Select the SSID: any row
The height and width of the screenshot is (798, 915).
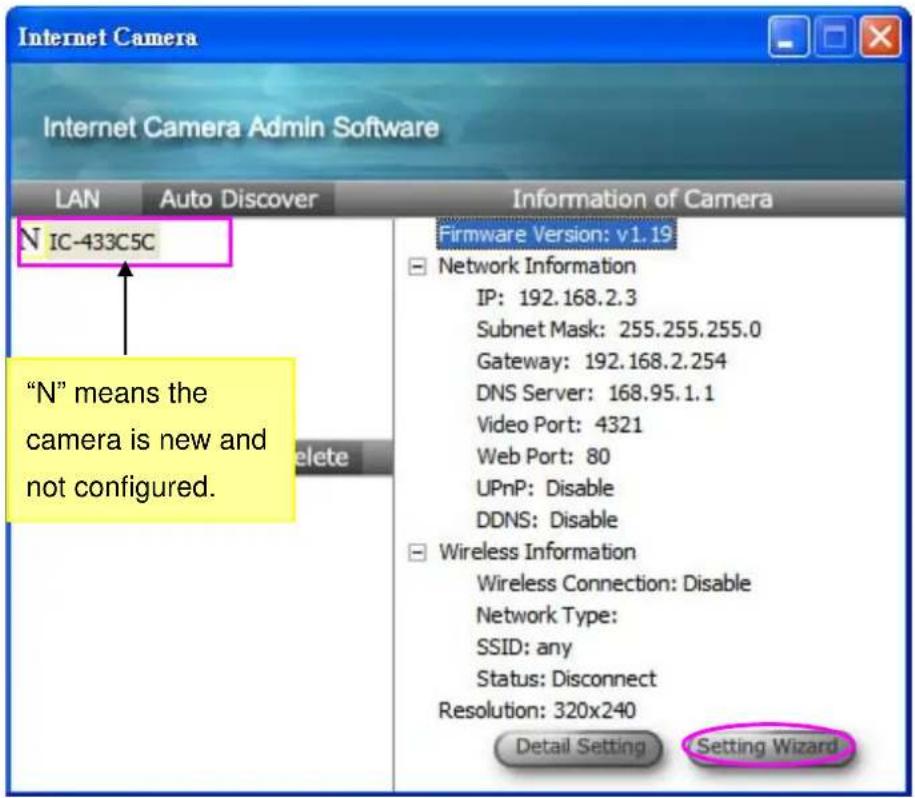tap(524, 648)
